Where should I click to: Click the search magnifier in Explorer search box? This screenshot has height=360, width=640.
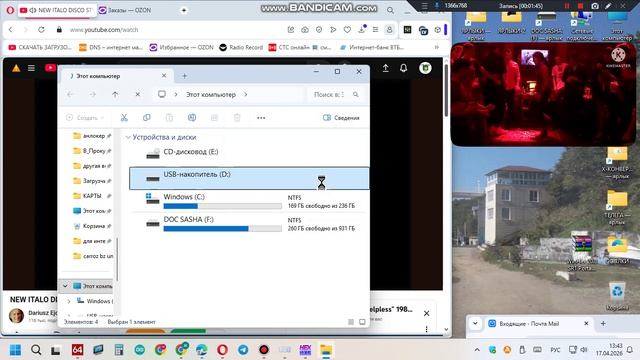pos(356,94)
